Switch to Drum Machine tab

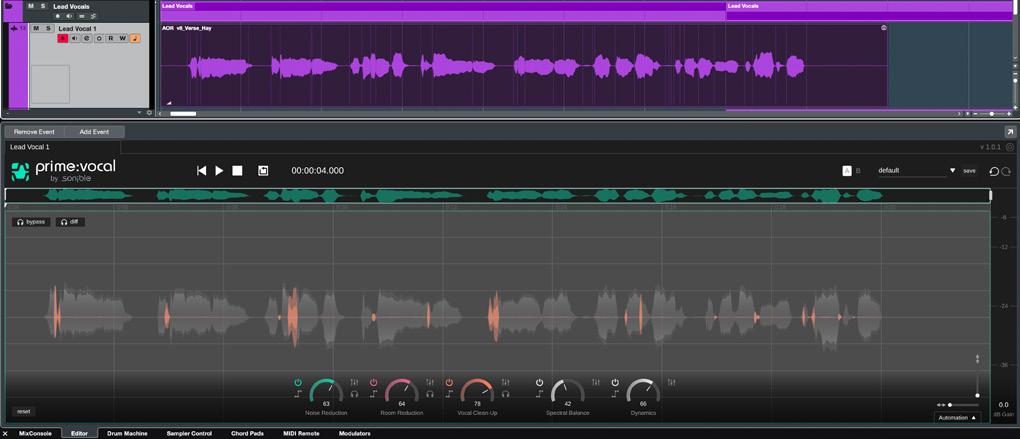click(x=127, y=433)
